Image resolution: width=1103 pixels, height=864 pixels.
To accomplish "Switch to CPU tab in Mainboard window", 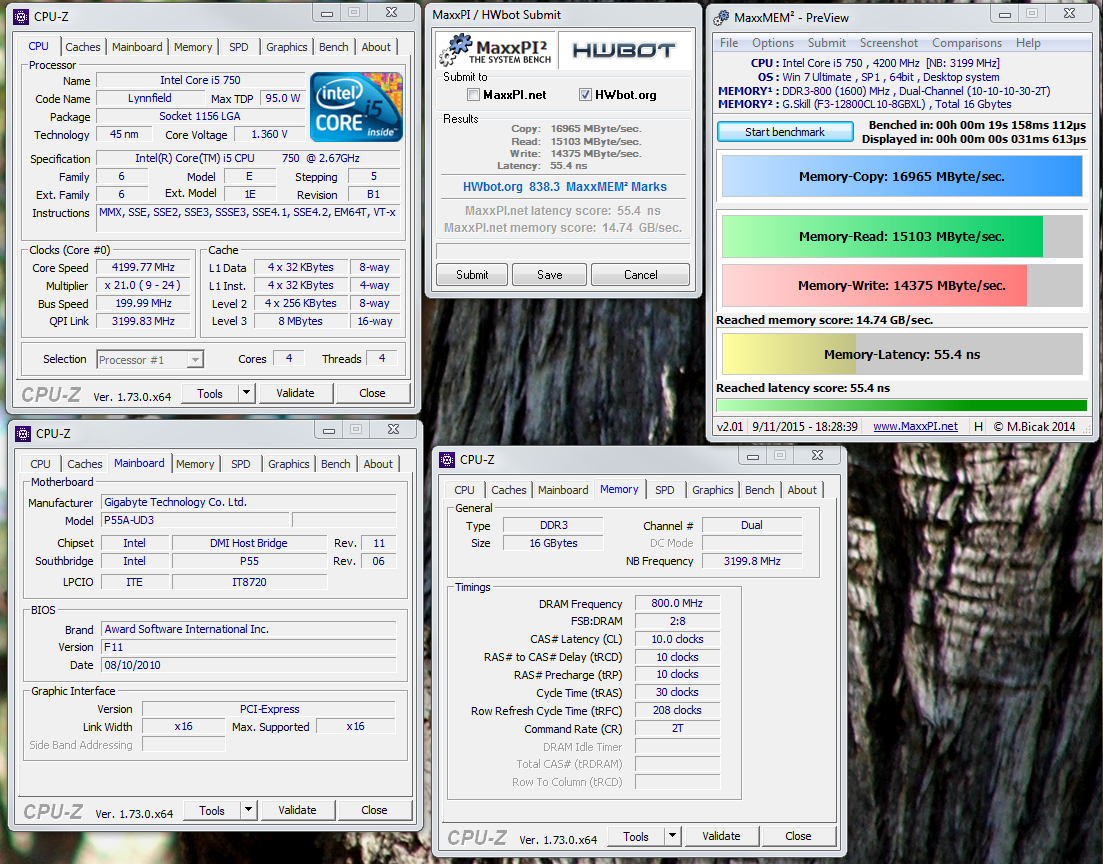I will coord(40,464).
